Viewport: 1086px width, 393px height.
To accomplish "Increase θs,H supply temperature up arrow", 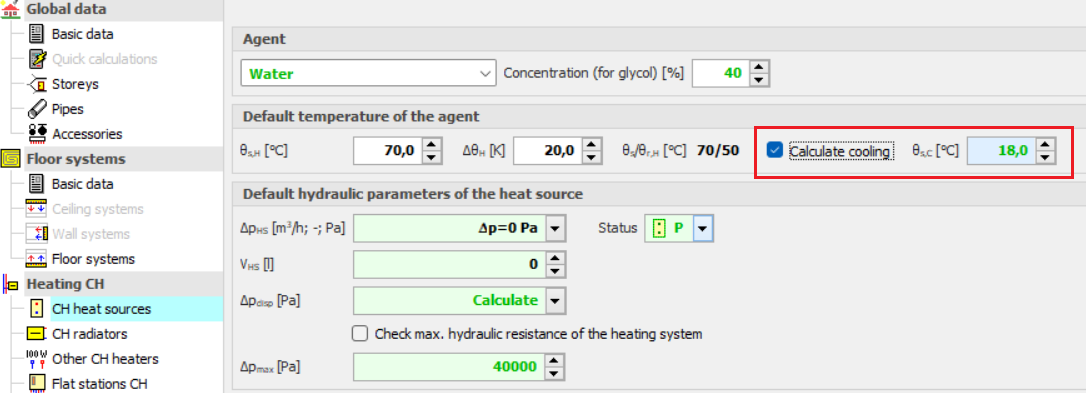I will click(431, 143).
